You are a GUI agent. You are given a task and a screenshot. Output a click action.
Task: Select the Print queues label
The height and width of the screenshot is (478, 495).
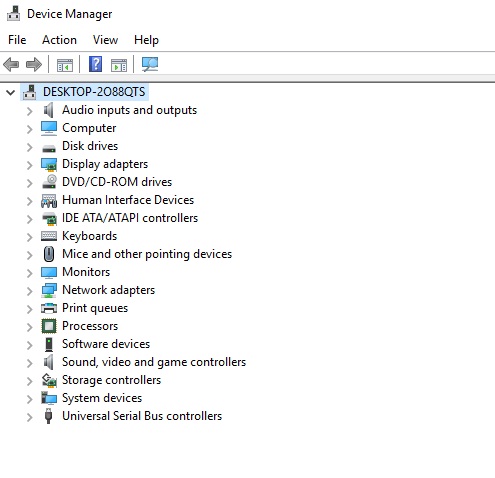pos(95,308)
